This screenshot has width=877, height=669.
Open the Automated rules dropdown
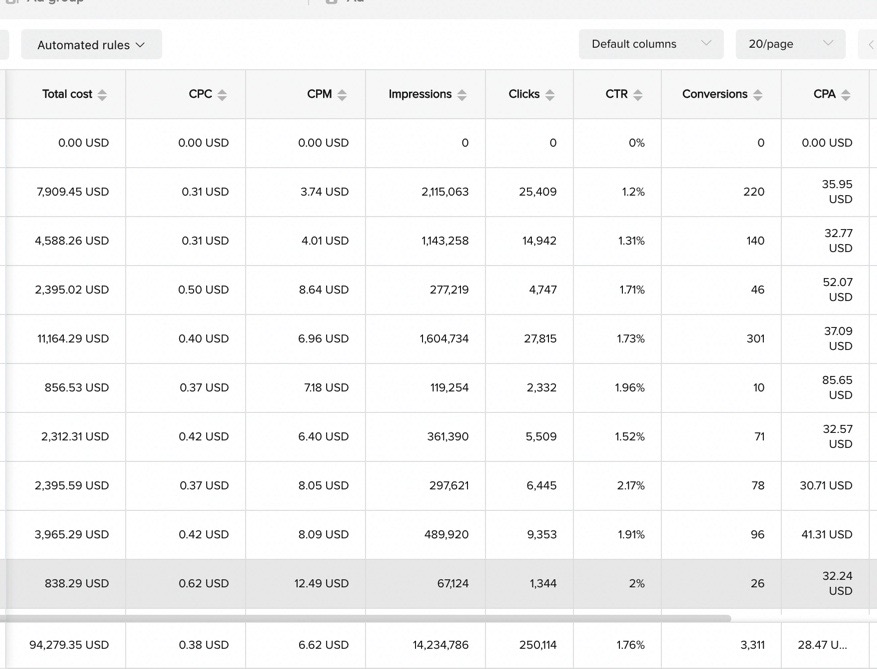pos(91,44)
